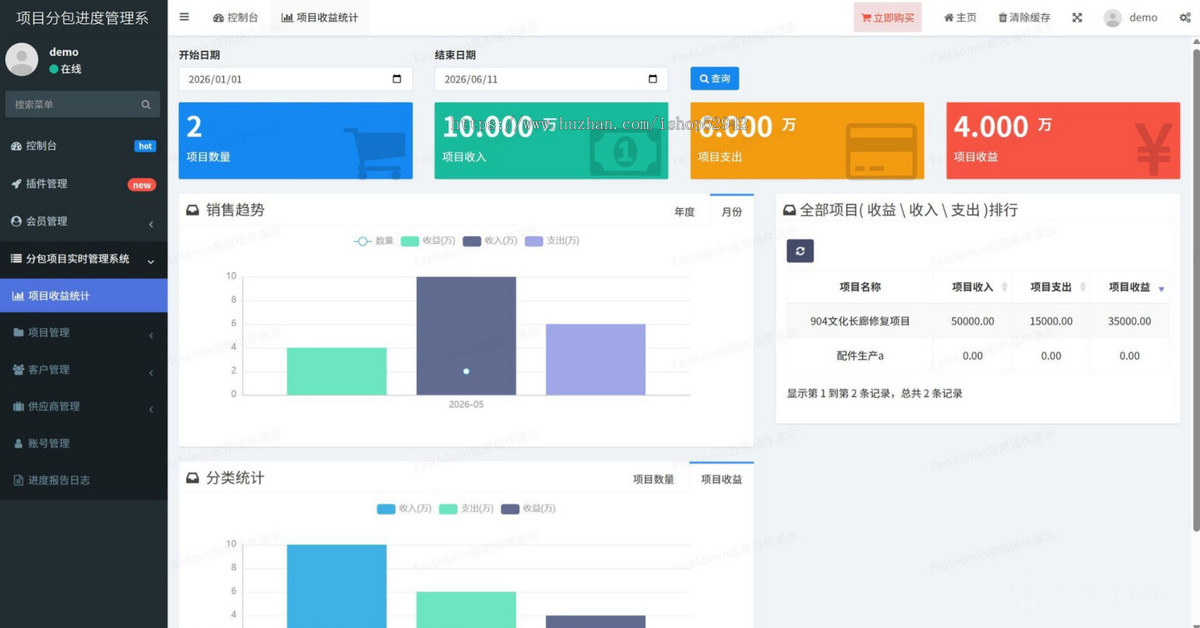1200x628 pixels.
Task: Click the 全部项目排行 panel inbox icon
Action: pos(789,211)
